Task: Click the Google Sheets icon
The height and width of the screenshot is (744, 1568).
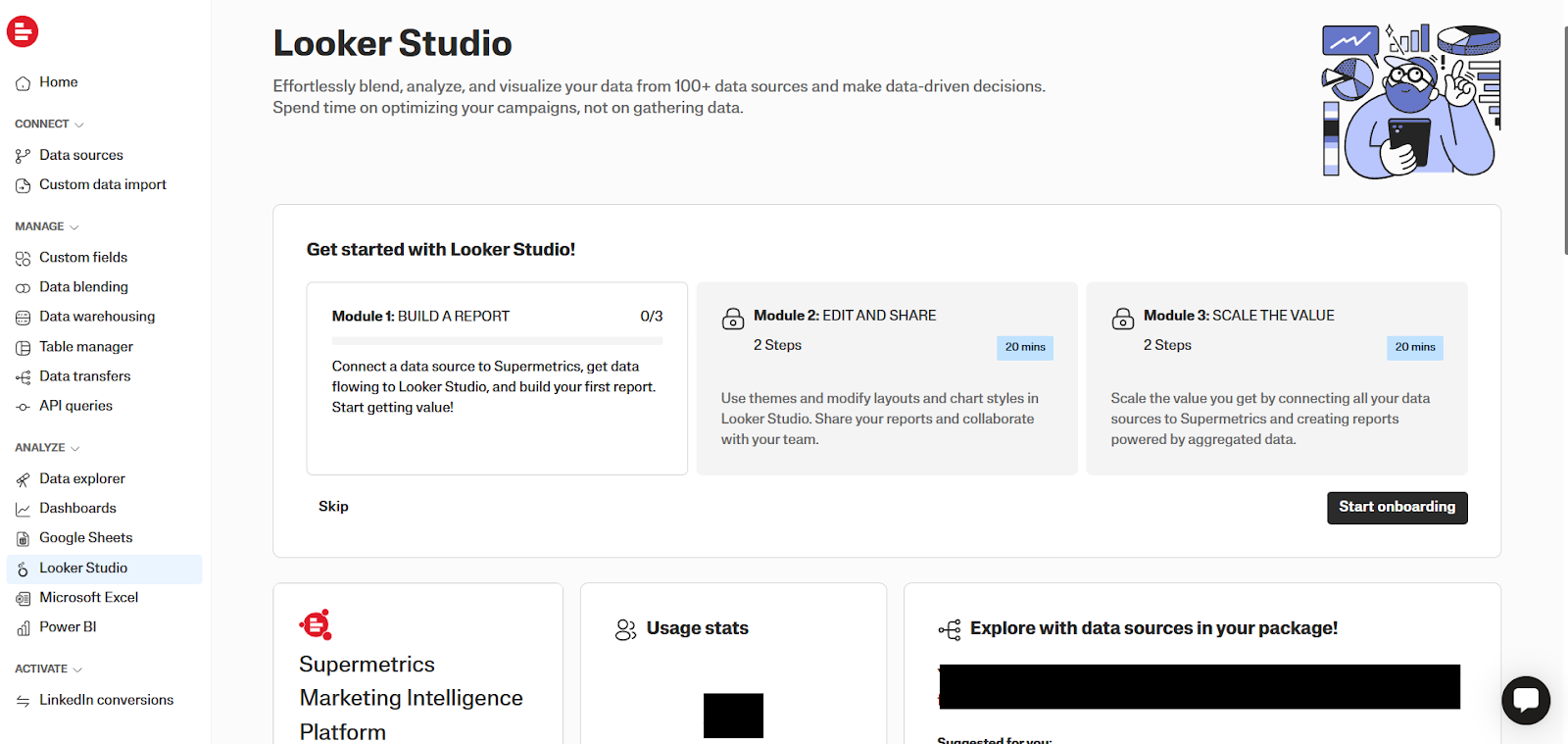Action: 23,538
